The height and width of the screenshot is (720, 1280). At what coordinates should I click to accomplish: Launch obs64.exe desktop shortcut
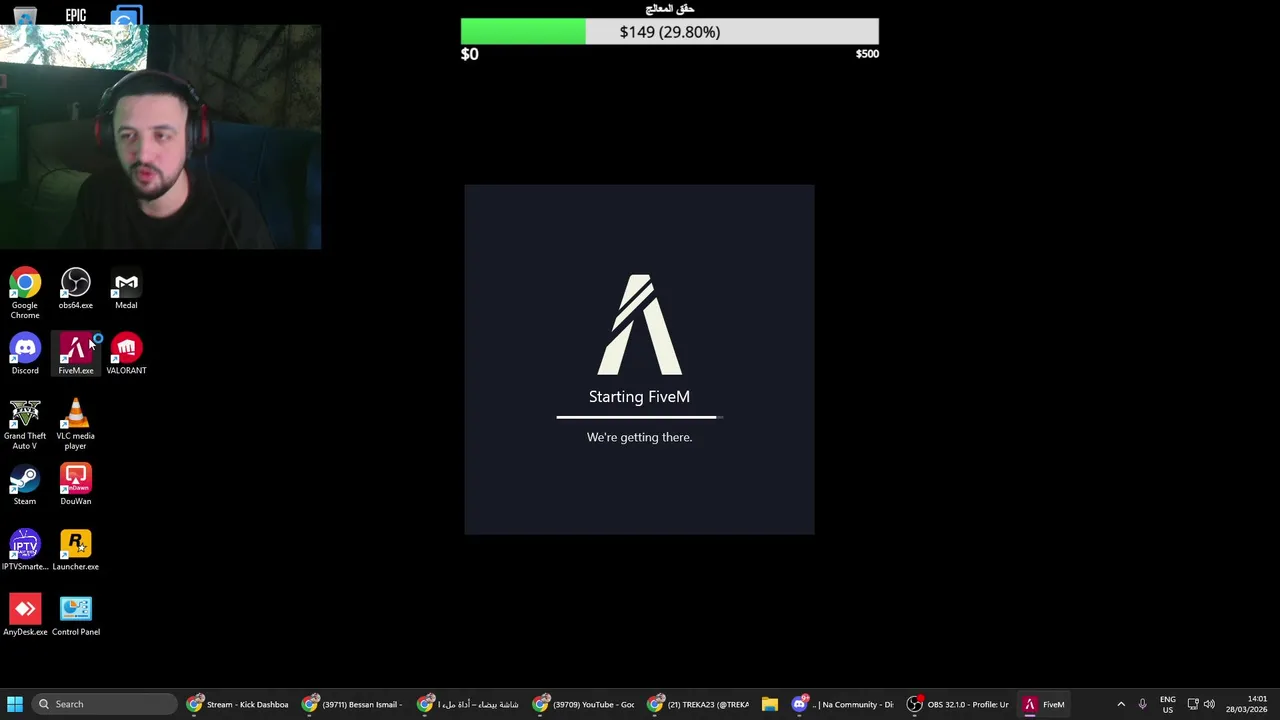click(75, 289)
